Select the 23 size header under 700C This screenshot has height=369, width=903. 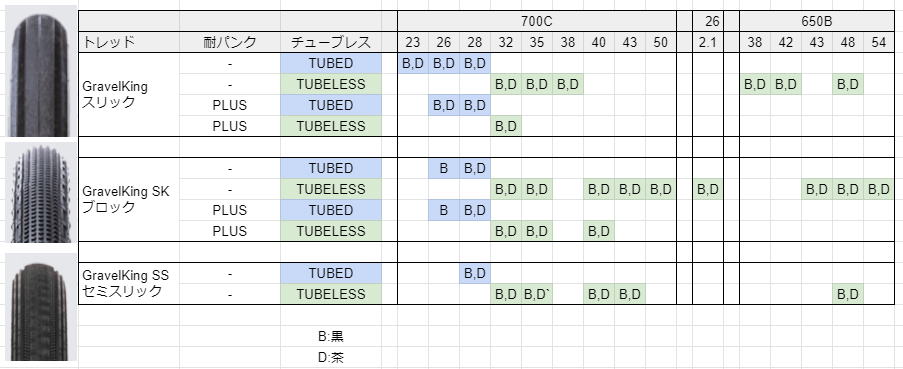click(413, 42)
